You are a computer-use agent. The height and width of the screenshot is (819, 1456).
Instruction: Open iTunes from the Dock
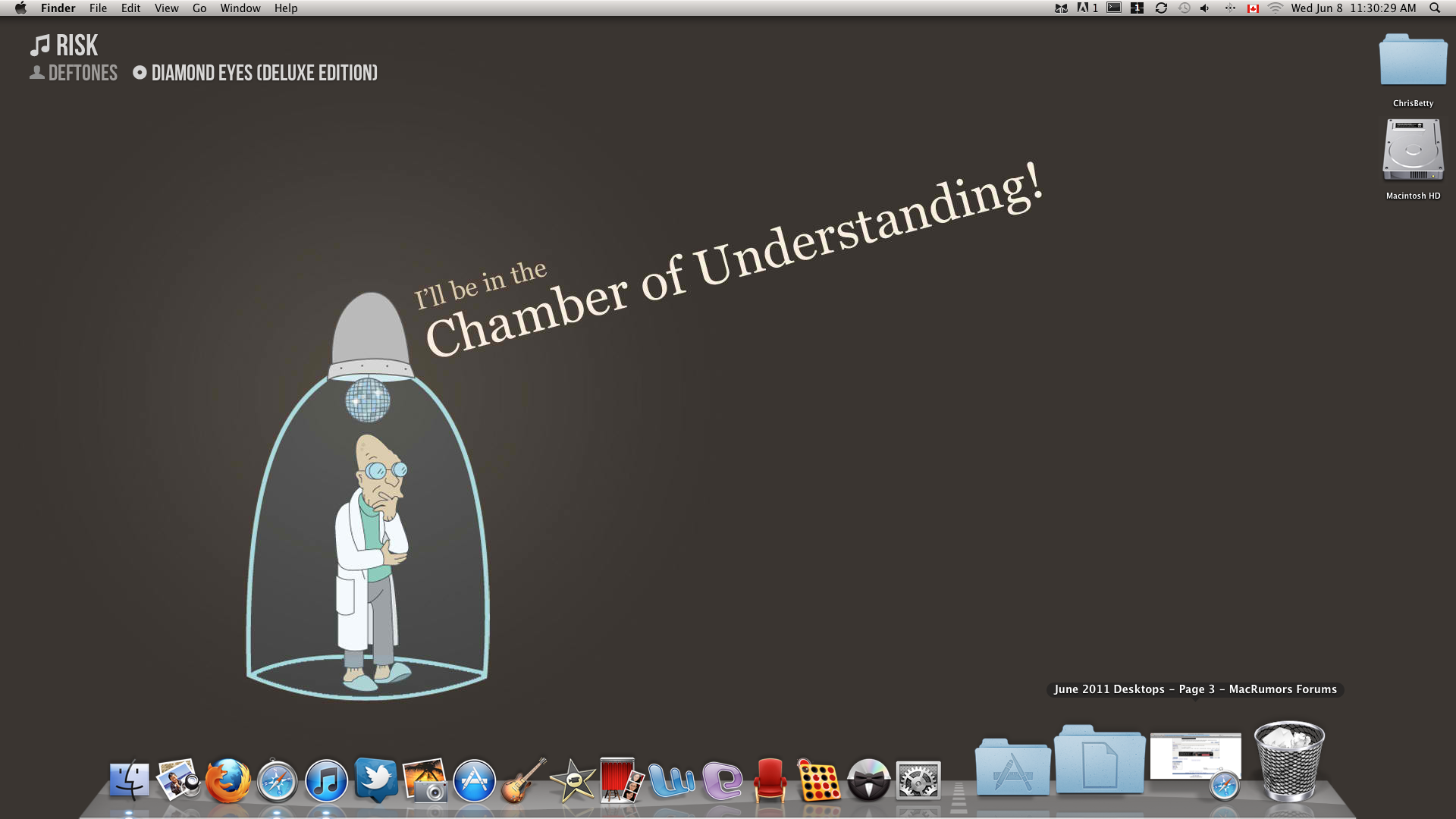pyautogui.click(x=326, y=780)
